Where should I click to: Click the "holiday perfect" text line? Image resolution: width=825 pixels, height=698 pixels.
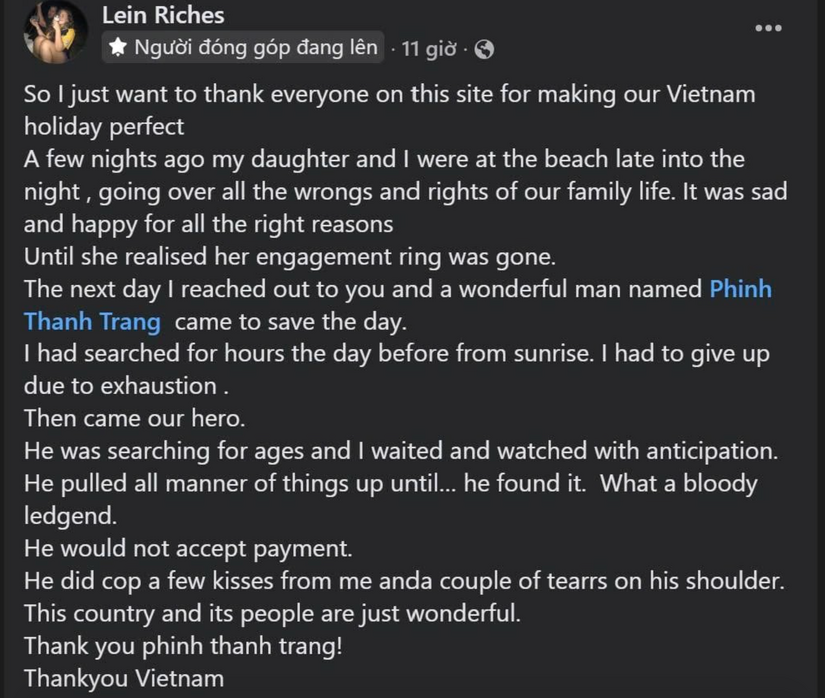(x=104, y=127)
